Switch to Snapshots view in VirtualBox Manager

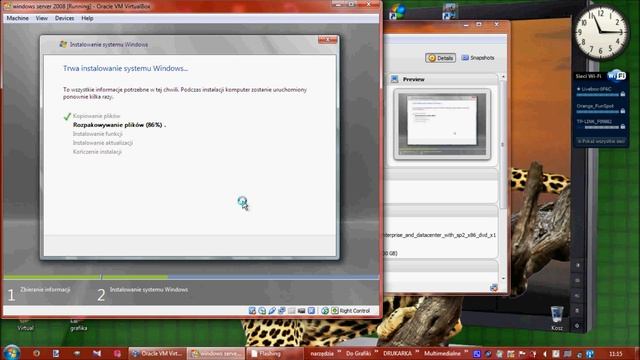pos(478,58)
